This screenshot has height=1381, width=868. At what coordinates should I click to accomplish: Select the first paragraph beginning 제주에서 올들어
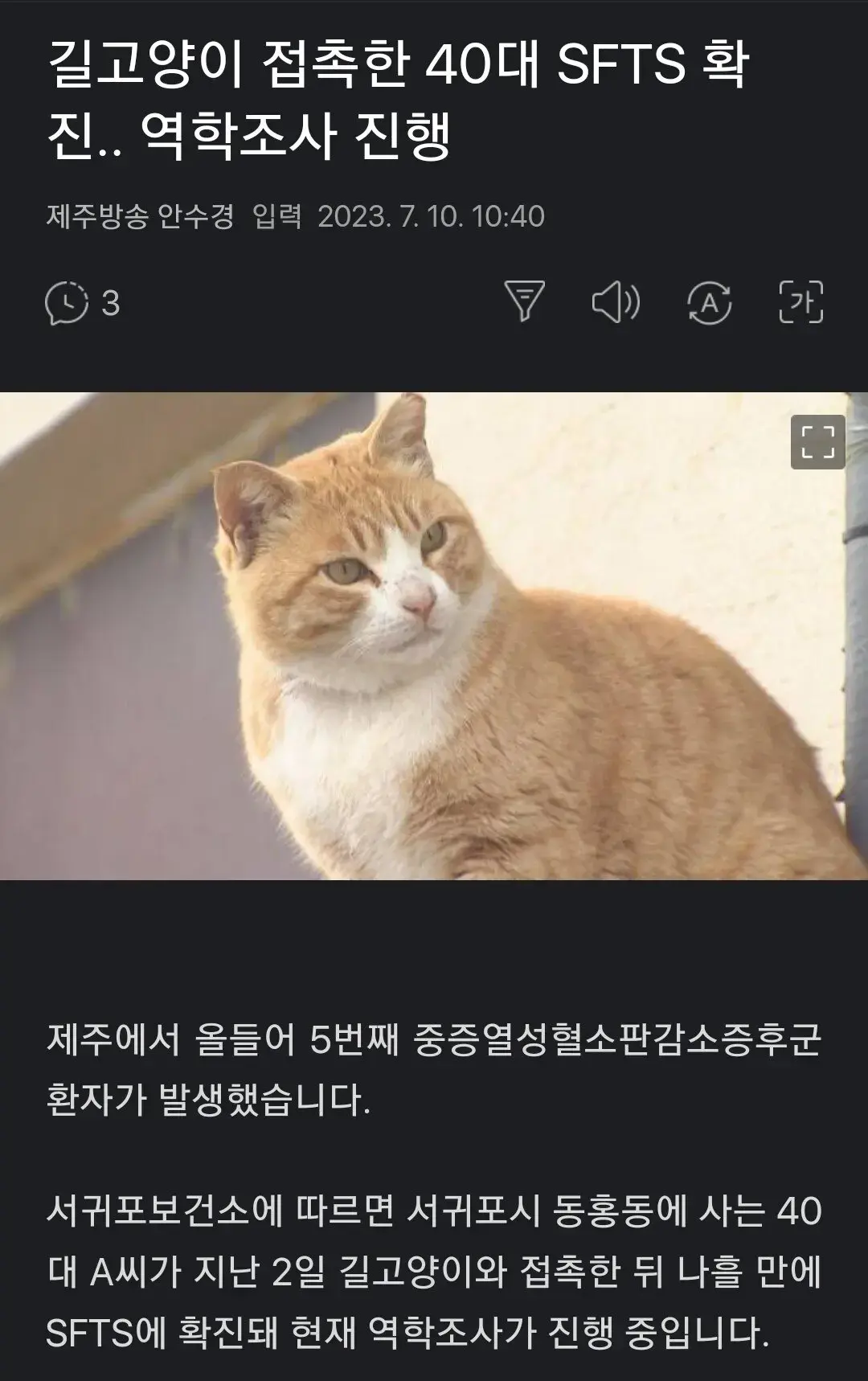(434, 1070)
